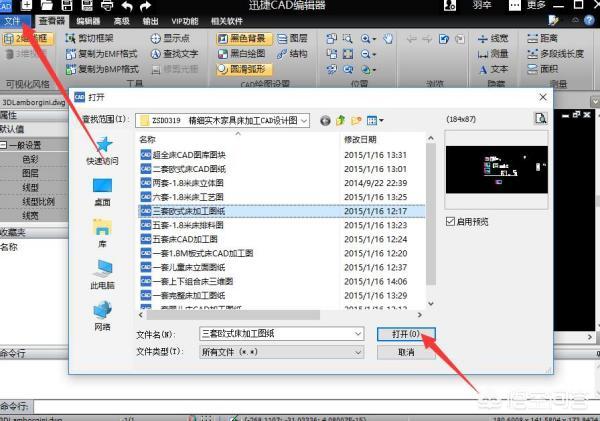Click the preview zoom icon above thumbnail
This screenshot has width=600, height=421.
coord(540,119)
